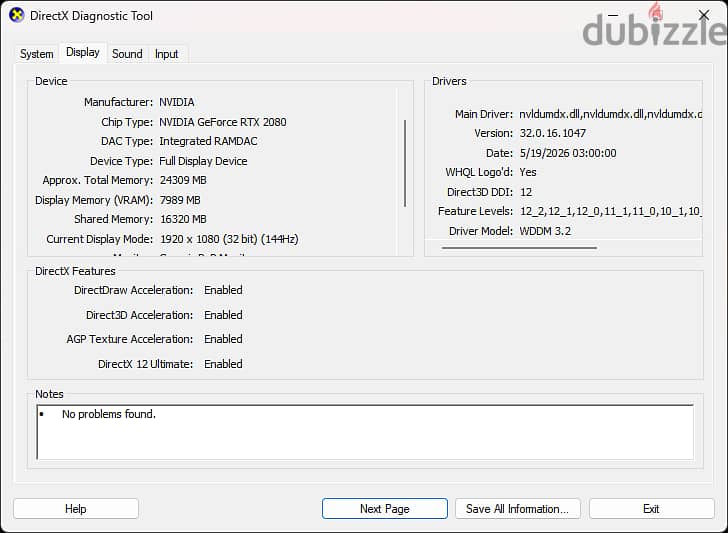Viewport: 728px width, 533px height.
Task: Click the Chip Type label
Action: point(127,122)
